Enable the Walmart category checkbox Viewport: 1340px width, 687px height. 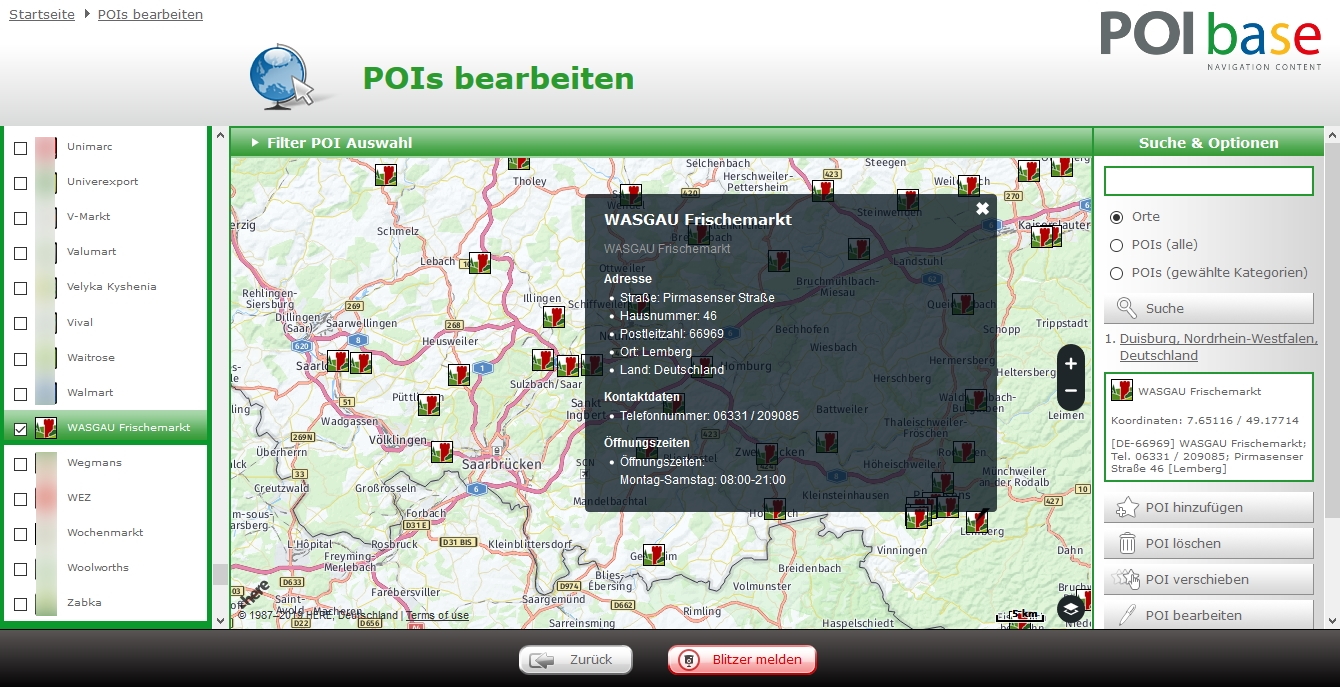pos(20,393)
